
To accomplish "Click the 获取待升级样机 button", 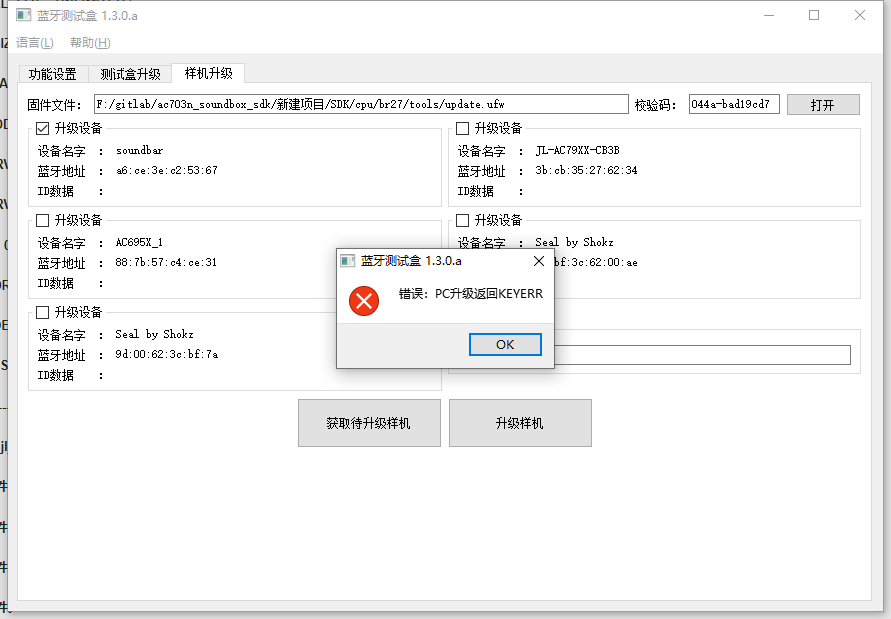I will point(369,423).
